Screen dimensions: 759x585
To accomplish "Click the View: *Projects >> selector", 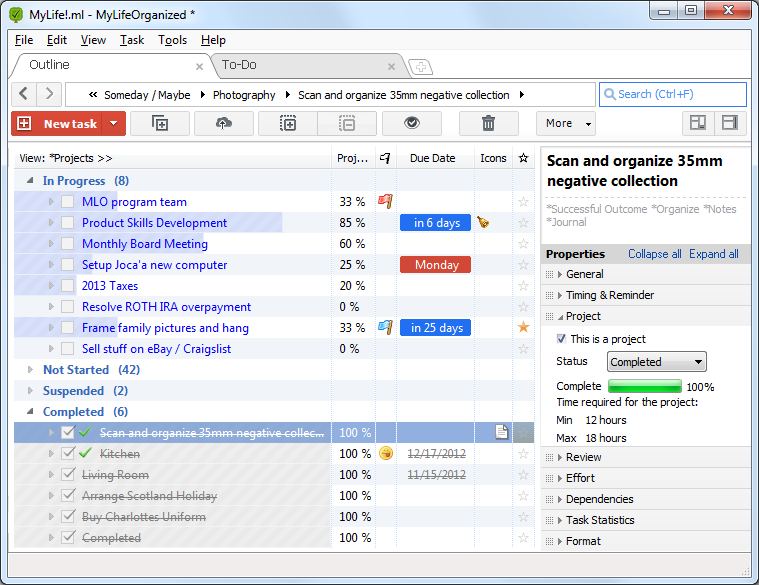I will click(66, 158).
